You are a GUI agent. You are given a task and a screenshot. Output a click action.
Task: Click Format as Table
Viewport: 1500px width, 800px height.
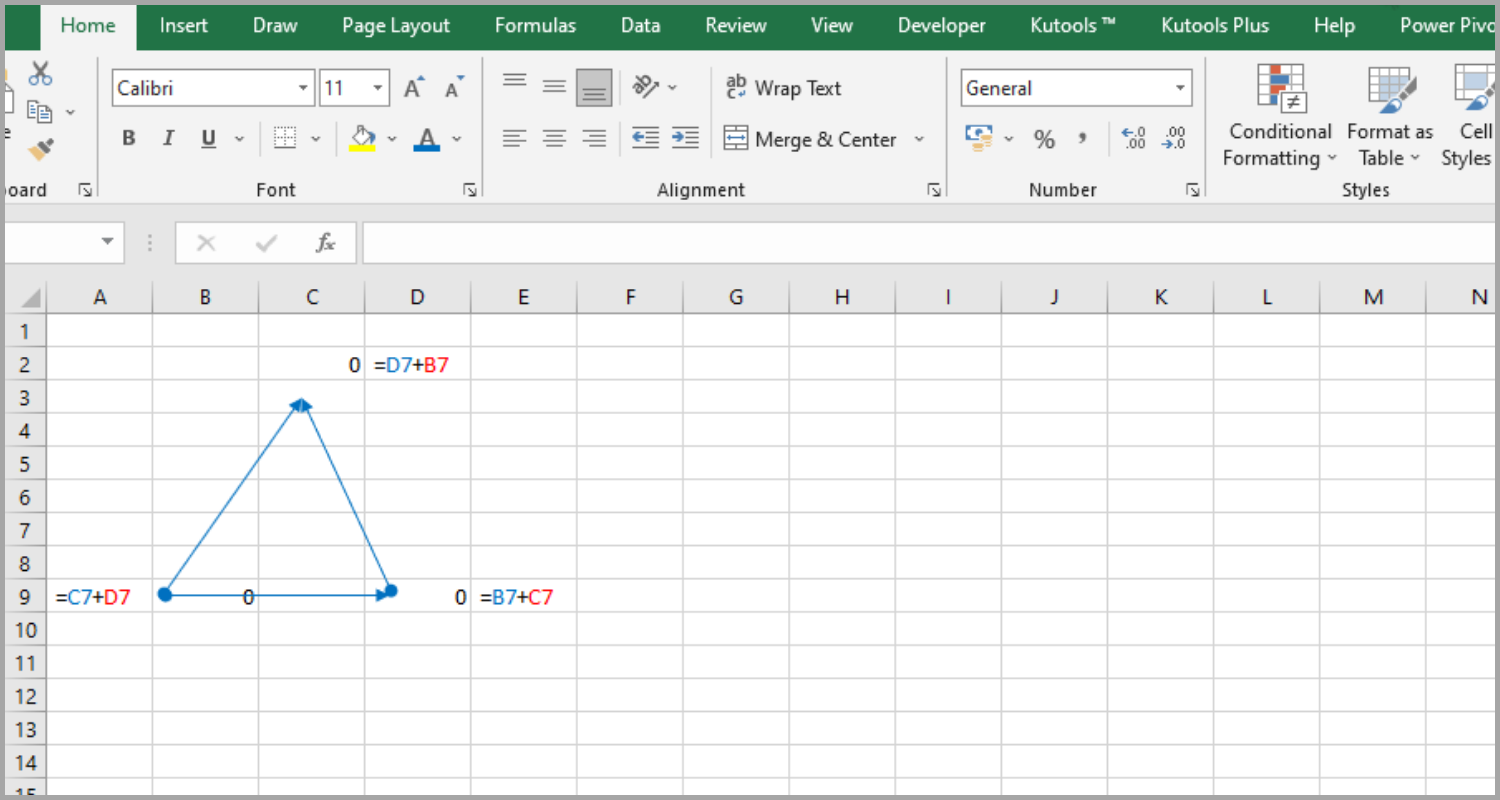coord(1390,115)
